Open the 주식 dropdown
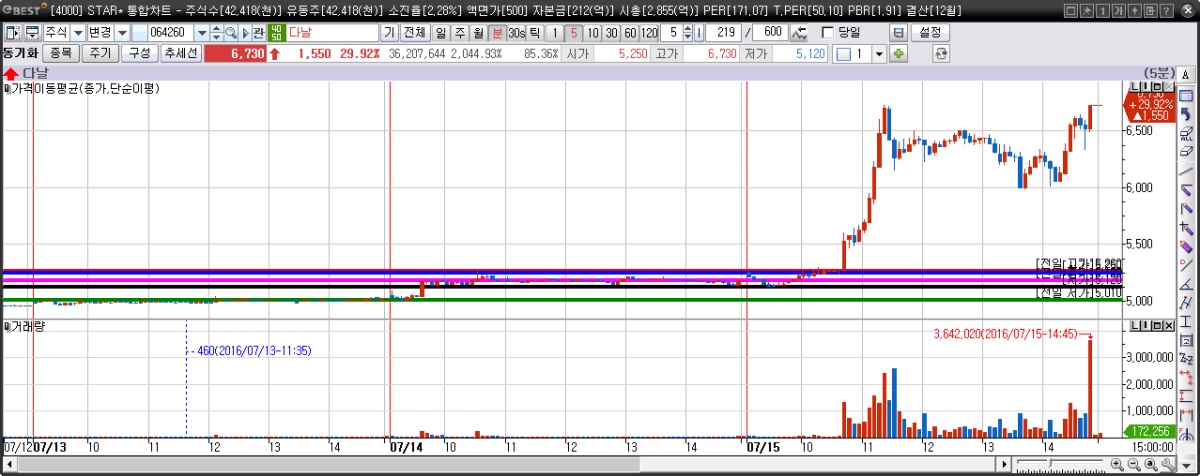Image resolution: width=1200 pixels, height=476 pixels. [x=77, y=32]
